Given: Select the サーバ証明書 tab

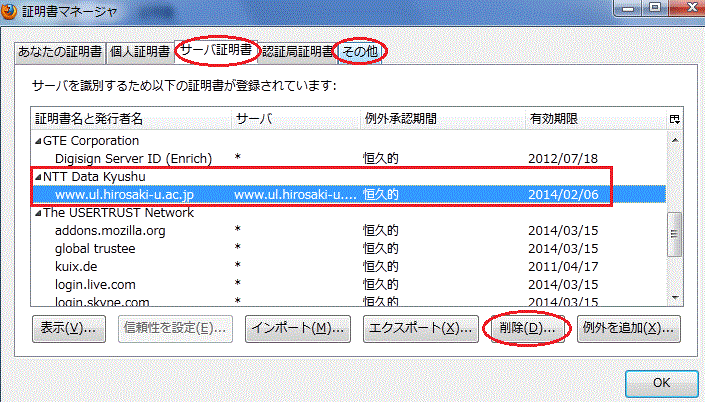Looking at the screenshot, I should coord(217,50).
